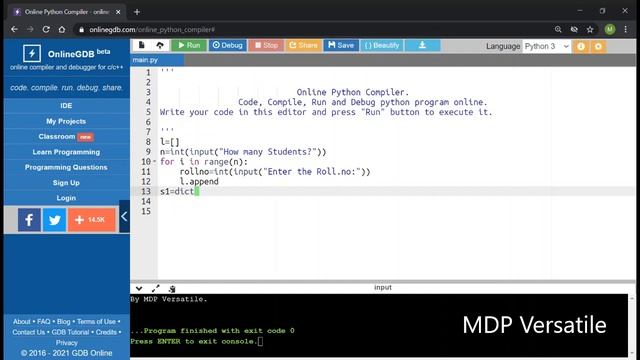This screenshot has width=640, height=360.
Task: Beautify the code formatting
Action: (382, 45)
